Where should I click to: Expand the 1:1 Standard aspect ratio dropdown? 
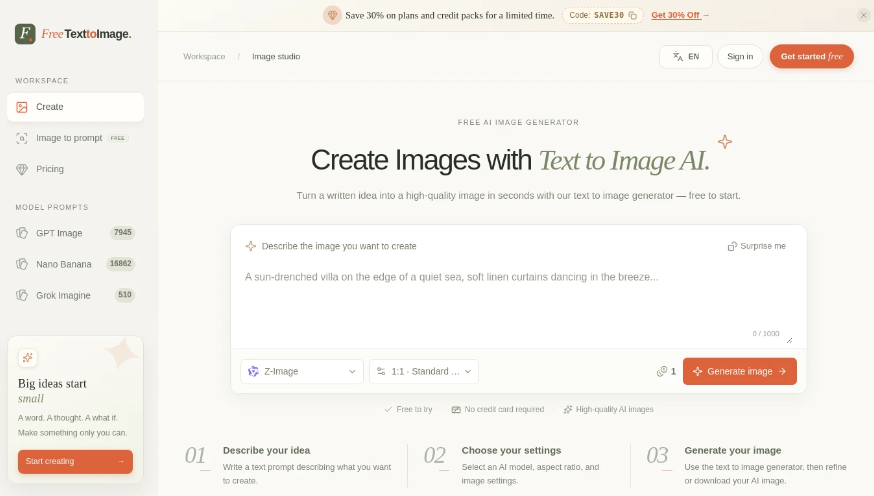(424, 371)
